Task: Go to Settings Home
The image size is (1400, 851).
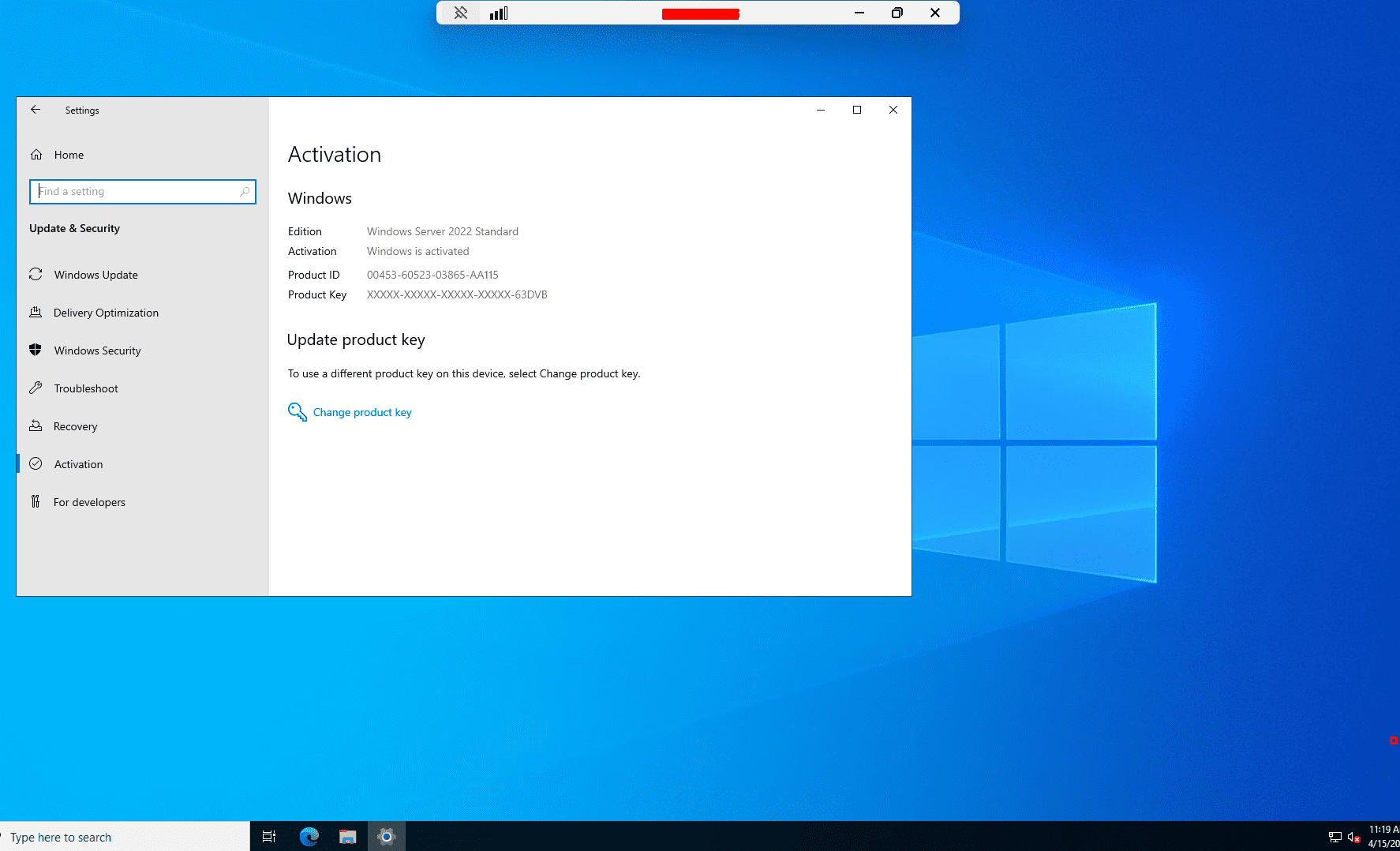Action: 68,155
